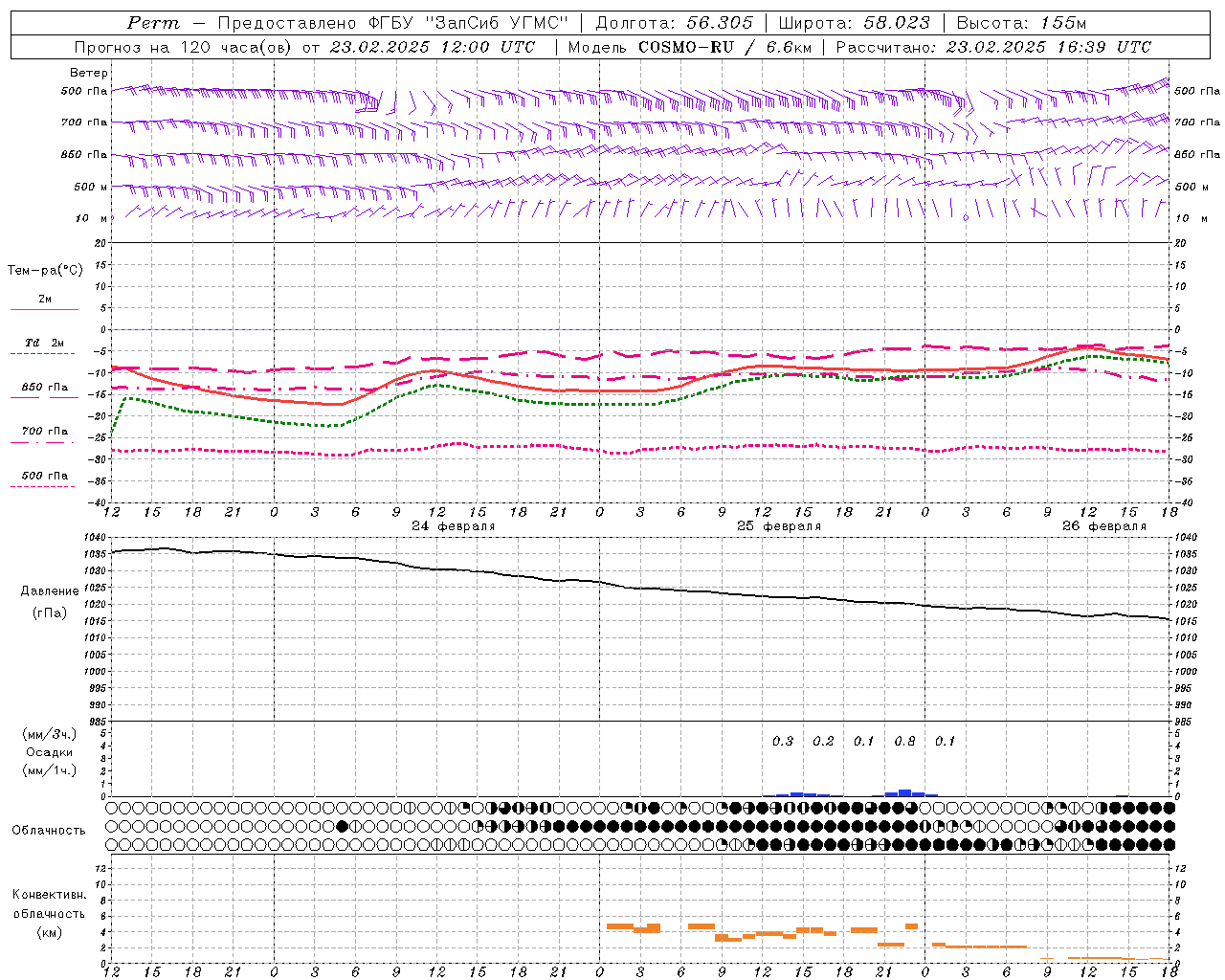Select the "(мм/3ч.)" precipitation unit label
This screenshot has height=980, width=1225.
click(x=49, y=734)
